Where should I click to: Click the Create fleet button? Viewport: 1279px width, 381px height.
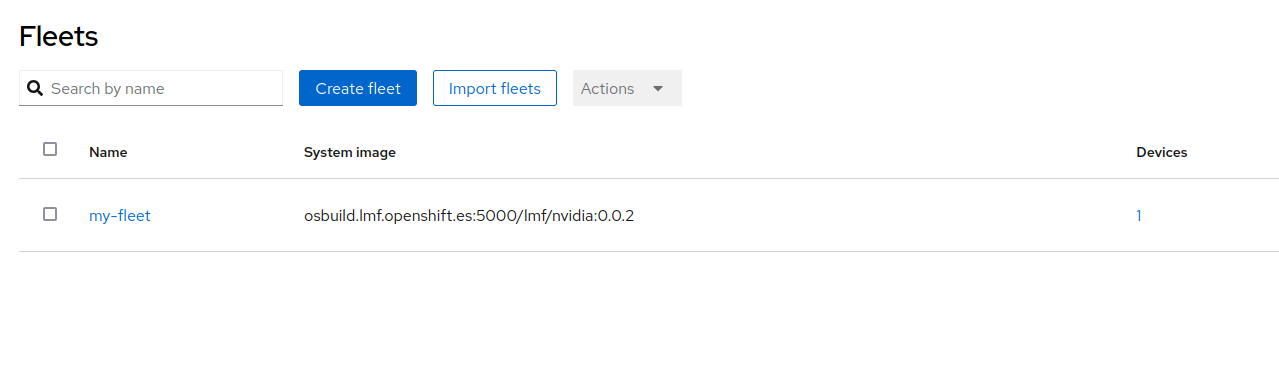(358, 88)
